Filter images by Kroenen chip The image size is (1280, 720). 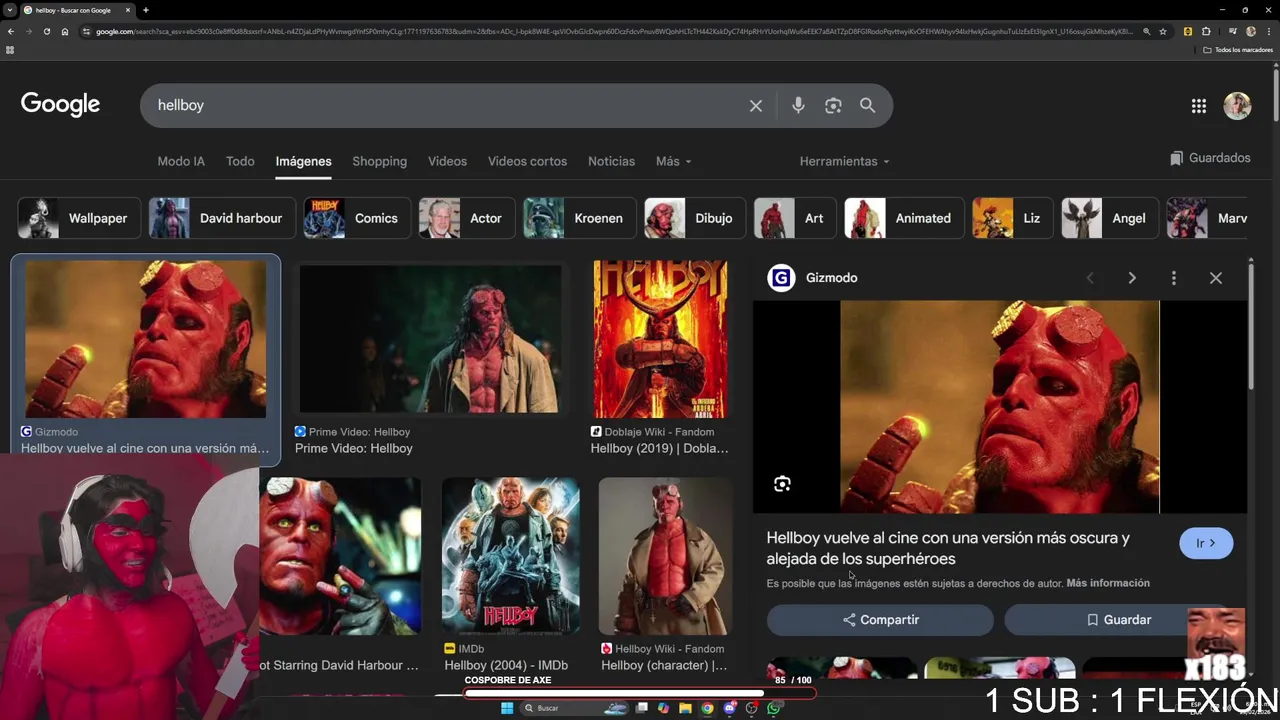tap(580, 218)
